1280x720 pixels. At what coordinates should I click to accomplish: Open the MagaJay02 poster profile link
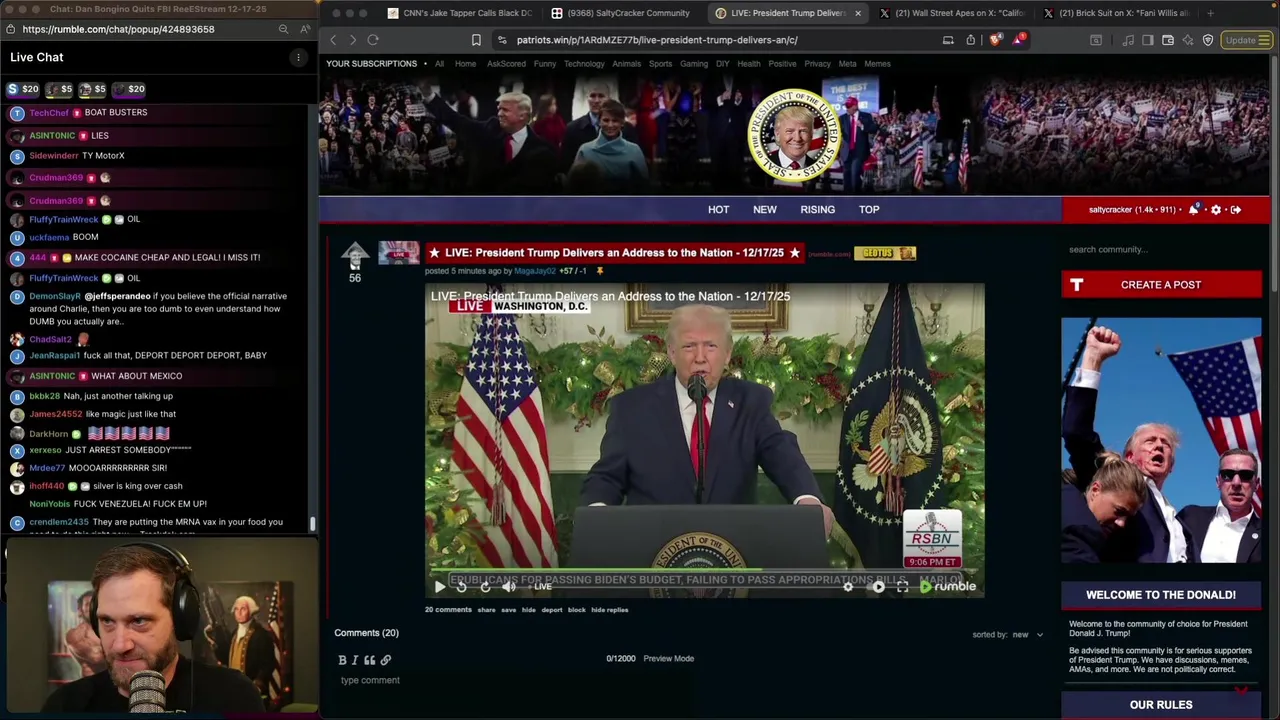(x=534, y=271)
